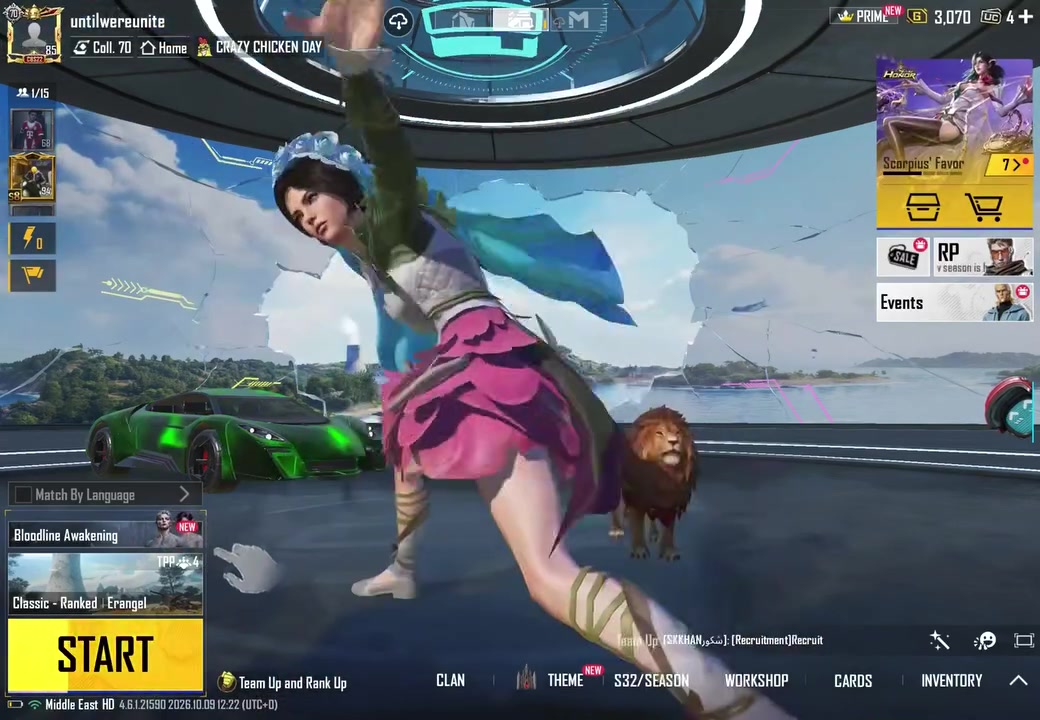This screenshot has height=720, width=1040.
Task: Open the INVENTORY tab
Action: pos(952,680)
